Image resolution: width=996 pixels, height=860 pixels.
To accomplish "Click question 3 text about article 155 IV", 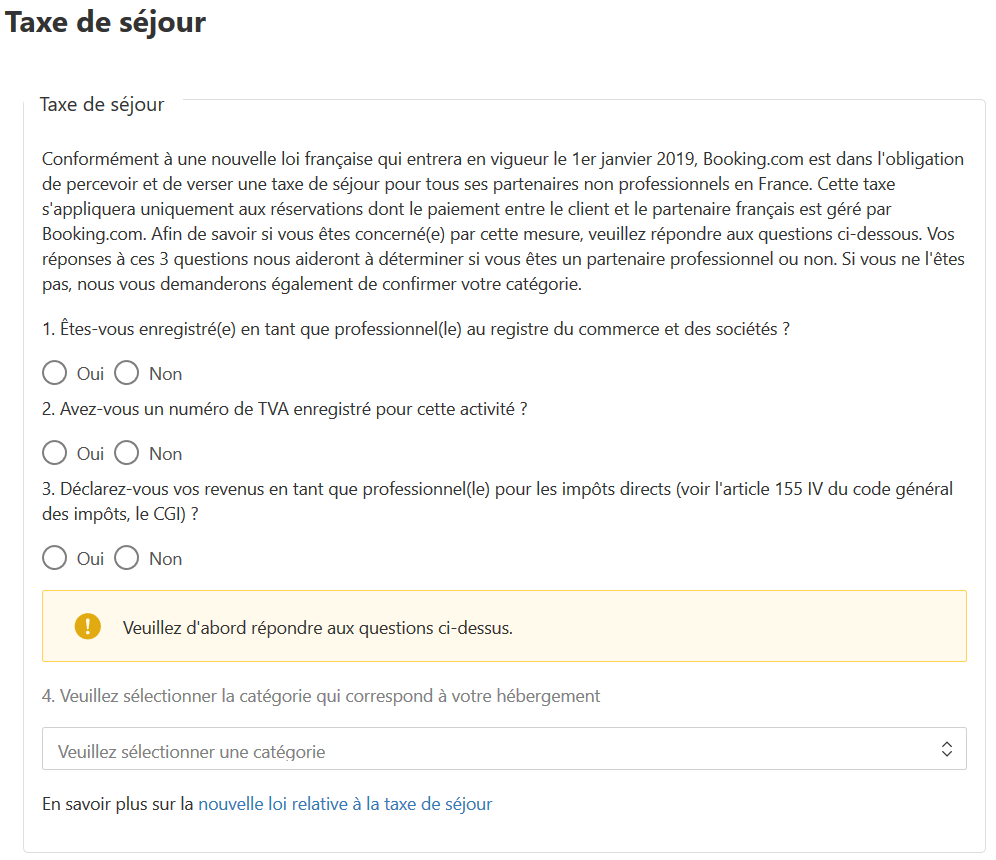I will click(x=497, y=501).
